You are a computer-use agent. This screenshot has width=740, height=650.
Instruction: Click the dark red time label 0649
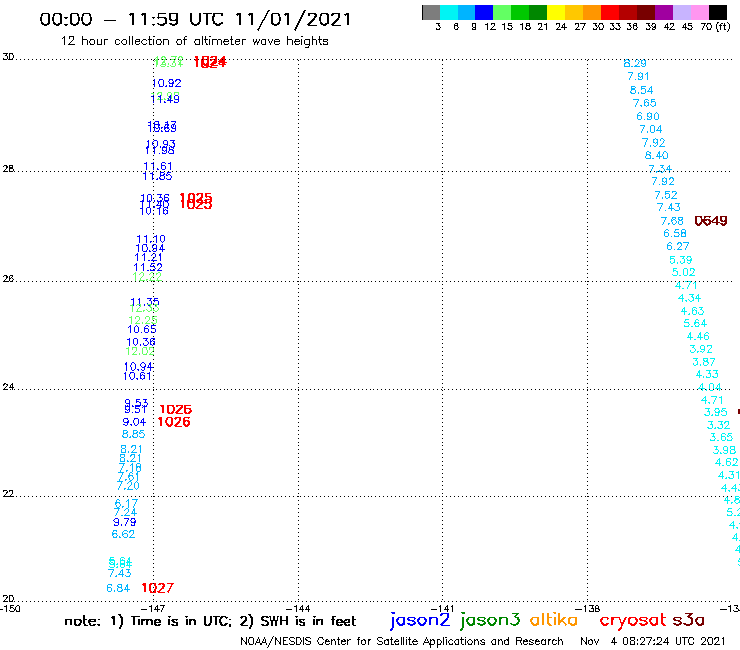point(711,220)
